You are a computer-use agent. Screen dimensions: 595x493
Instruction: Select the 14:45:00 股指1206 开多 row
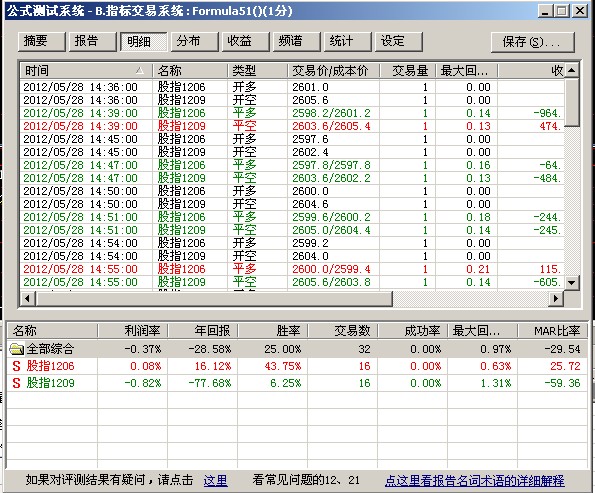coord(292,139)
